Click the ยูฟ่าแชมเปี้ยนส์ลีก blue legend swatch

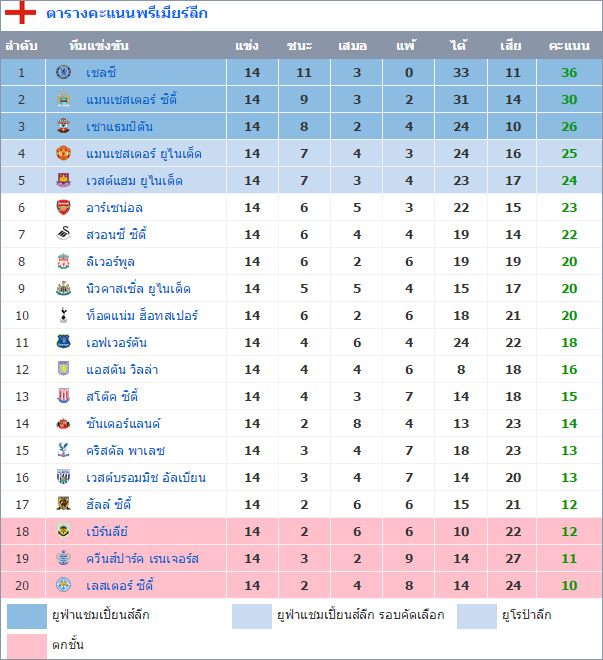pos(27,615)
